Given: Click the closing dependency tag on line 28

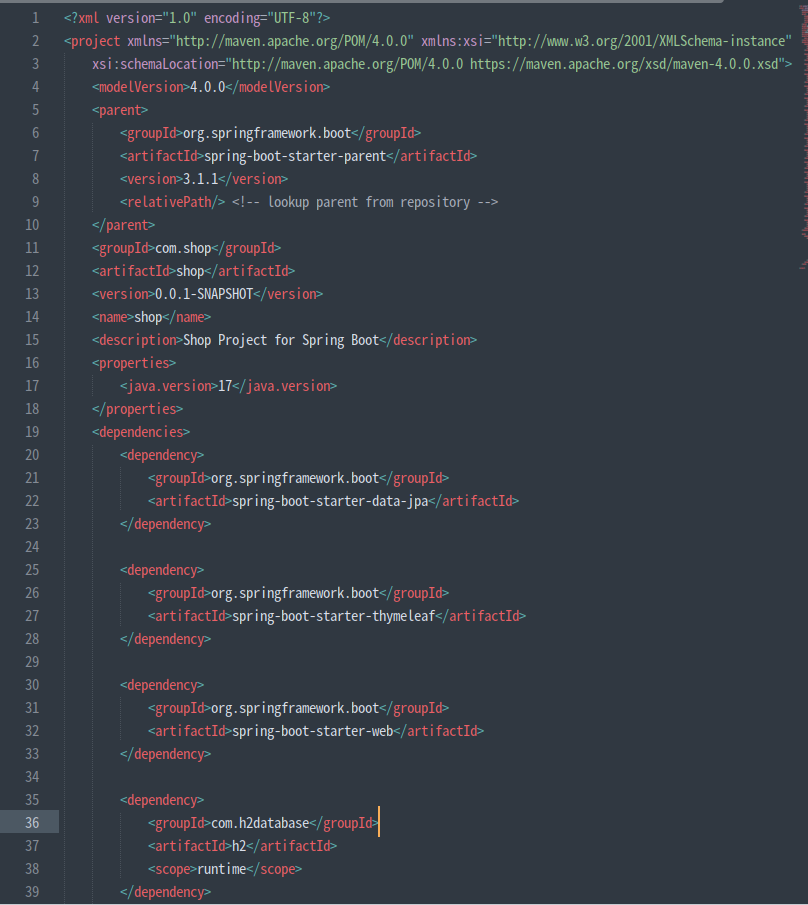Looking at the screenshot, I should click(x=165, y=640).
